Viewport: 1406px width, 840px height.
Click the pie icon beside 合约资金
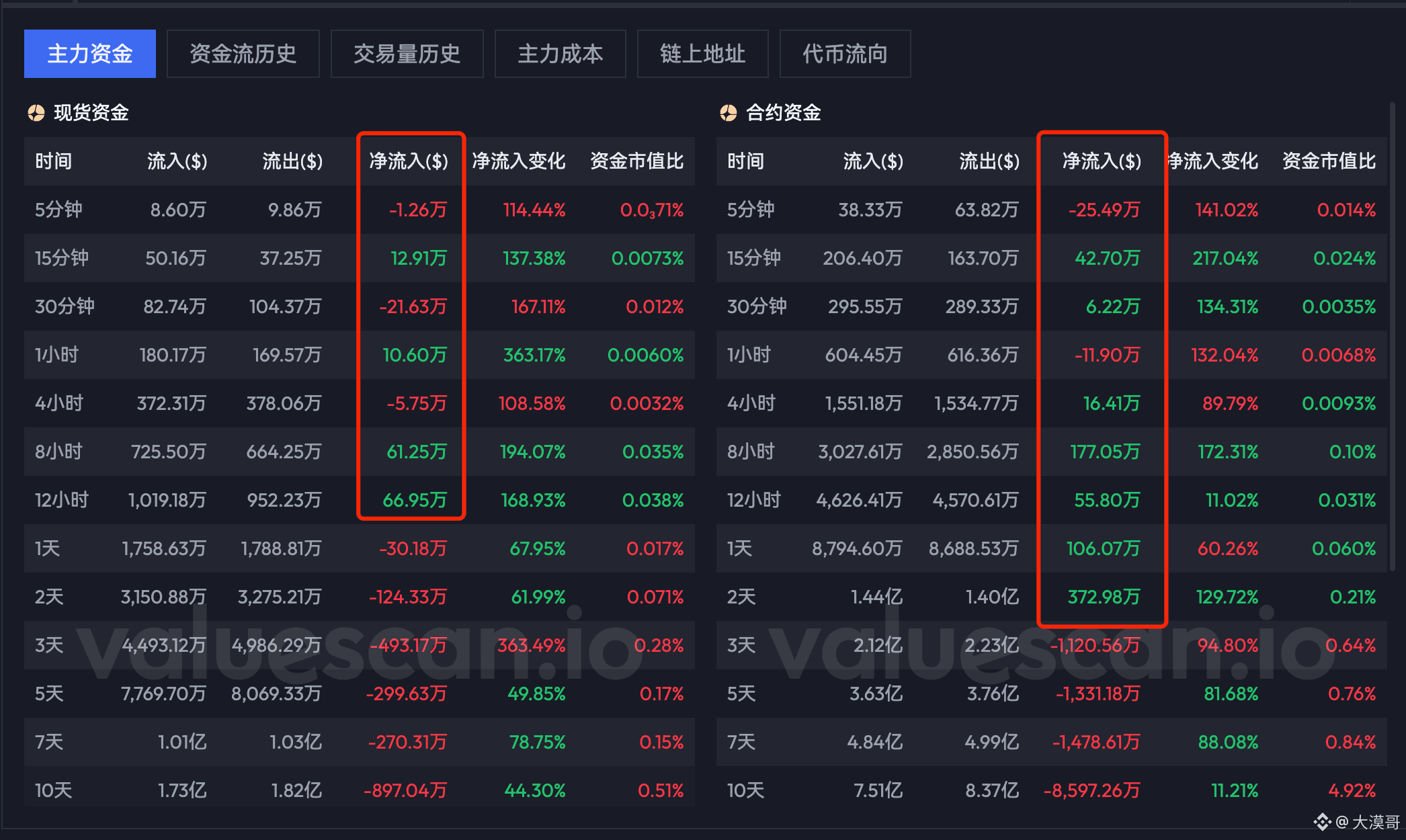coord(729,113)
